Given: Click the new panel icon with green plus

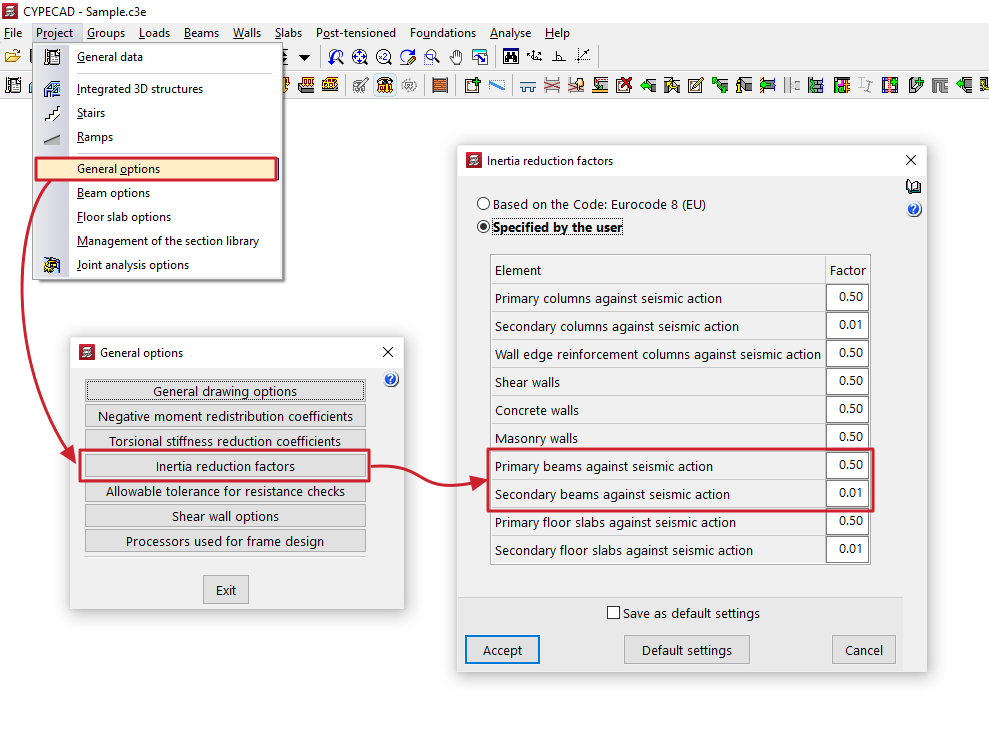Looking at the screenshot, I should (472, 85).
